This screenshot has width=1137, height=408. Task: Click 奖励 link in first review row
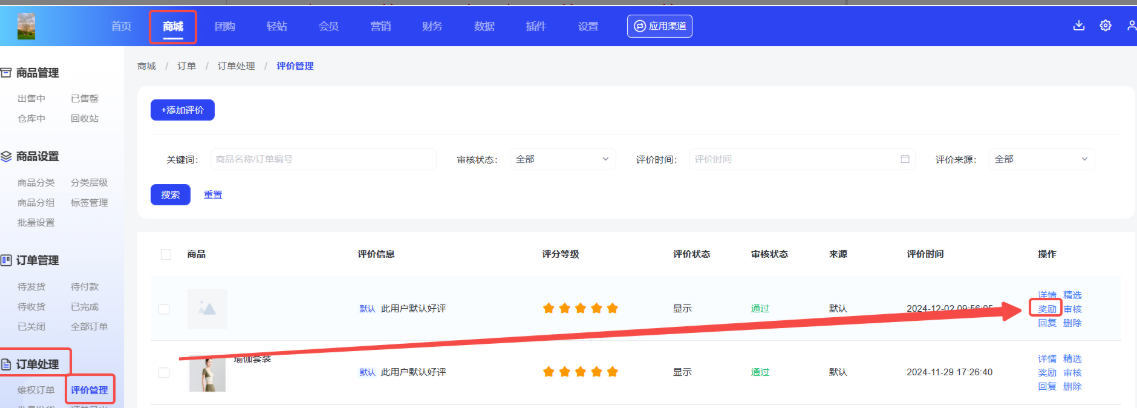tap(1047, 309)
